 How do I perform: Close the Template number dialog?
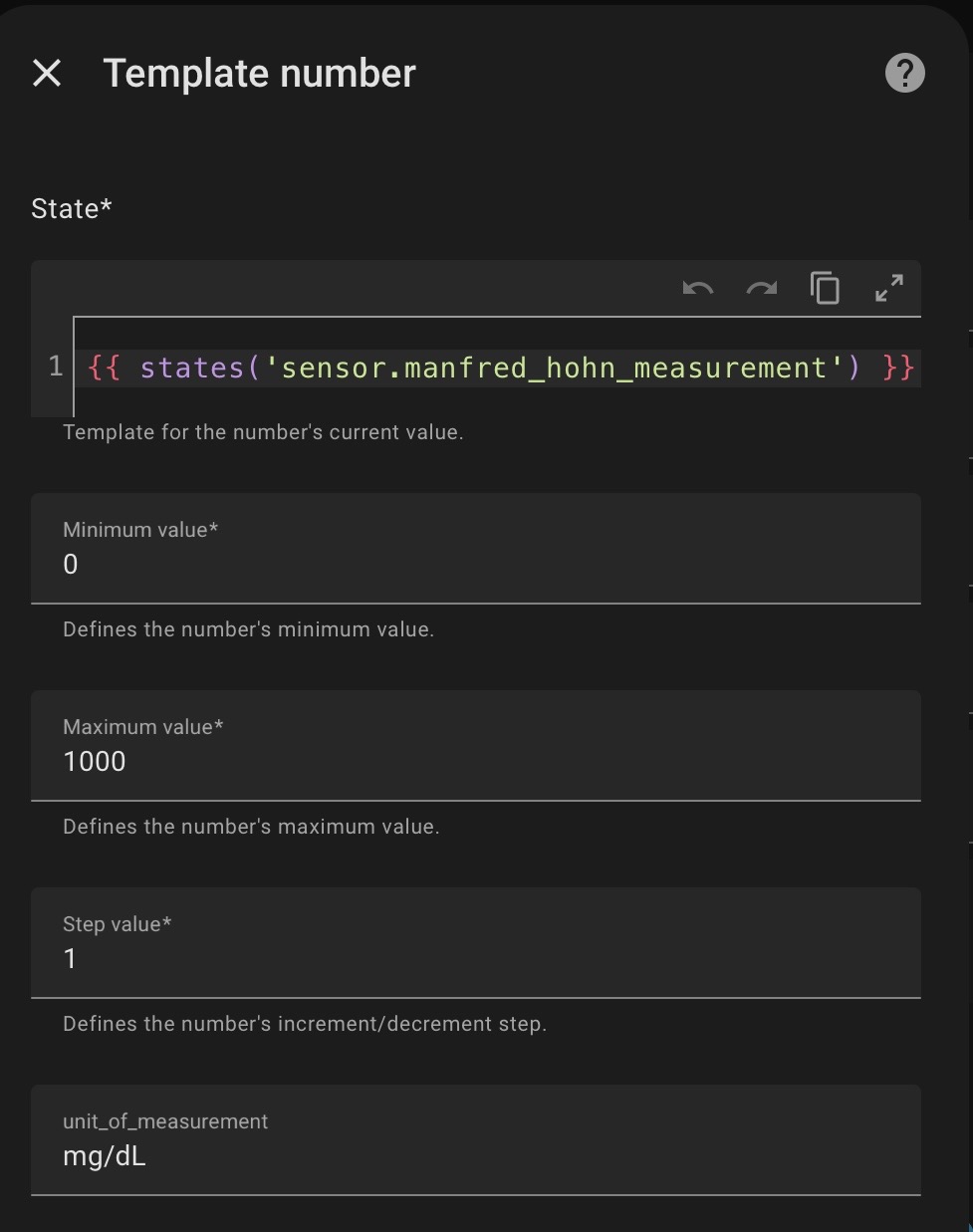(47, 73)
